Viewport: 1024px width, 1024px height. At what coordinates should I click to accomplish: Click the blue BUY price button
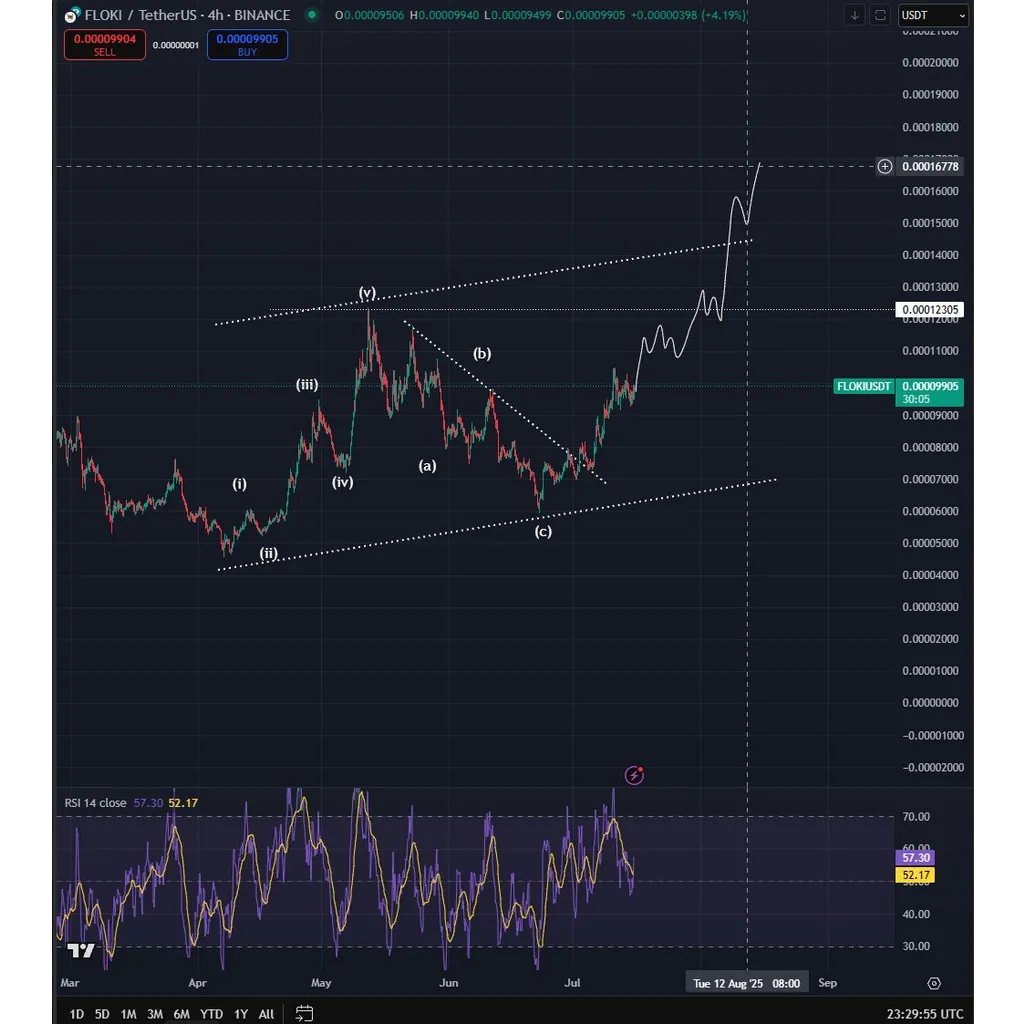pyautogui.click(x=247, y=44)
